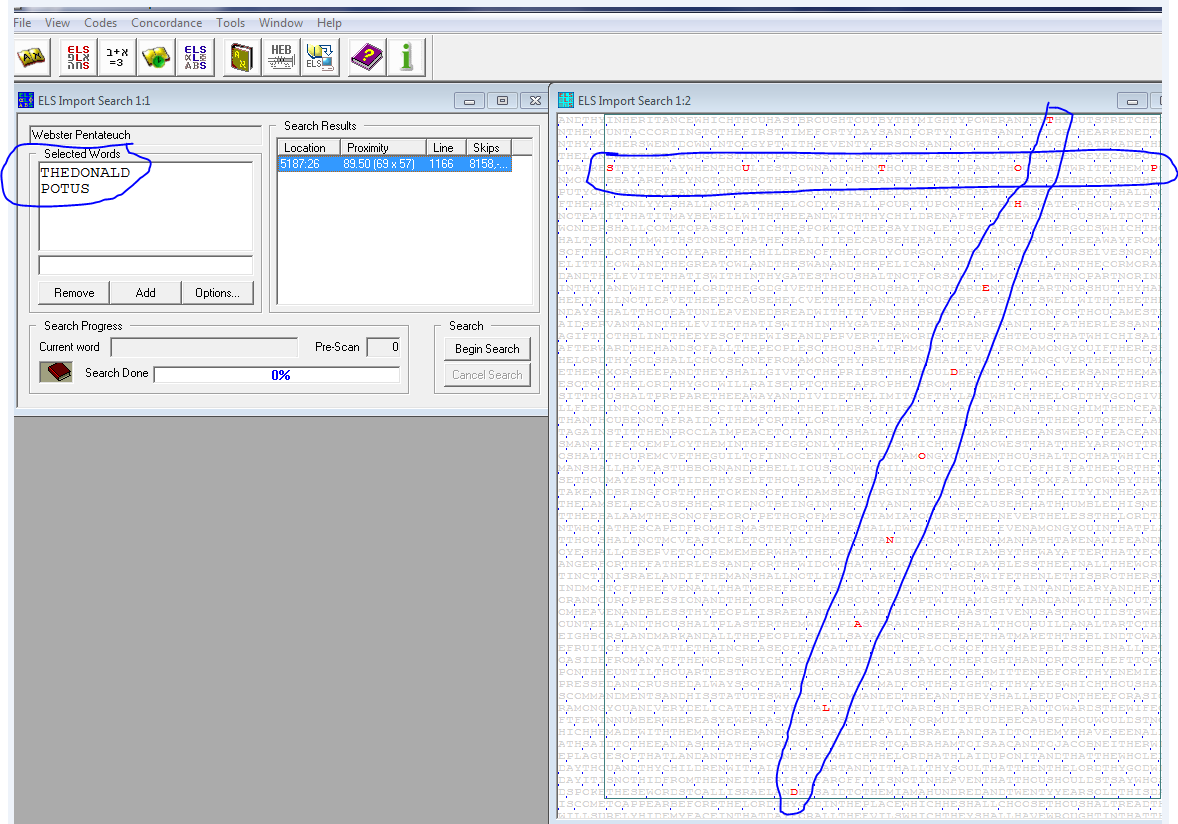Open the Window menu
This screenshot has width=1178, height=824.
coord(281,23)
